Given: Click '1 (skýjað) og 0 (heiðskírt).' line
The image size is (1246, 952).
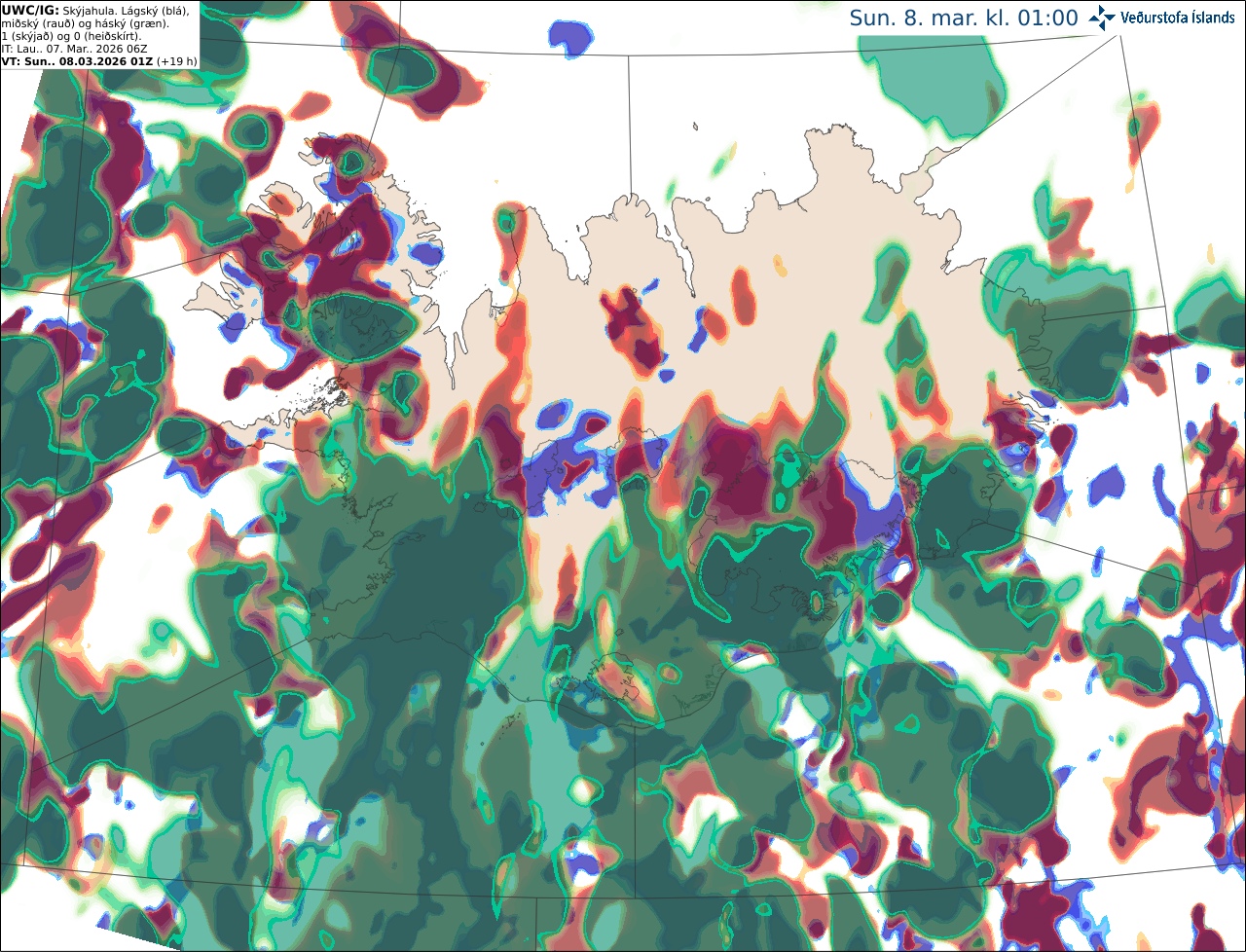Looking at the screenshot, I should click(x=72, y=35).
